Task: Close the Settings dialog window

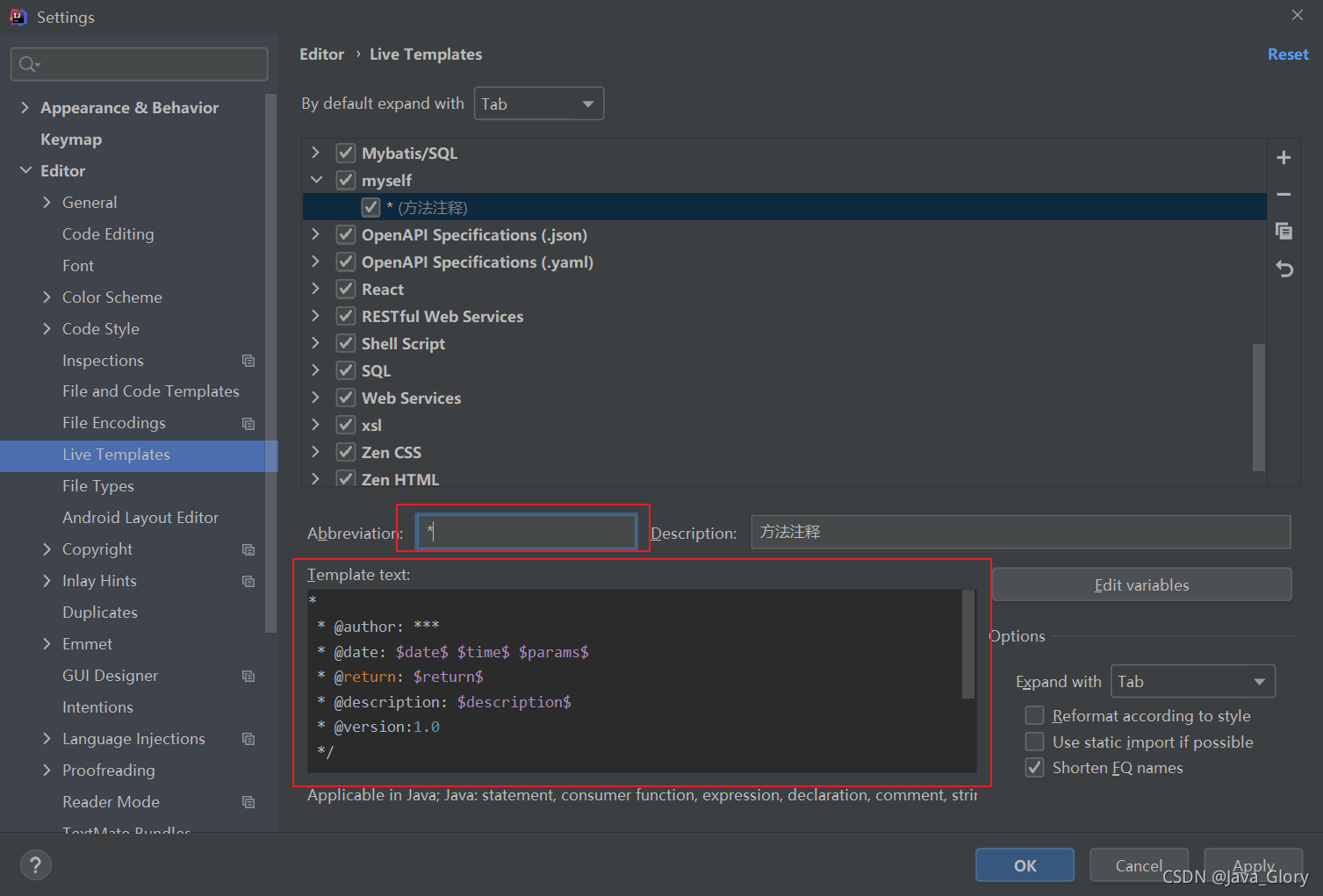Action: 1297,15
